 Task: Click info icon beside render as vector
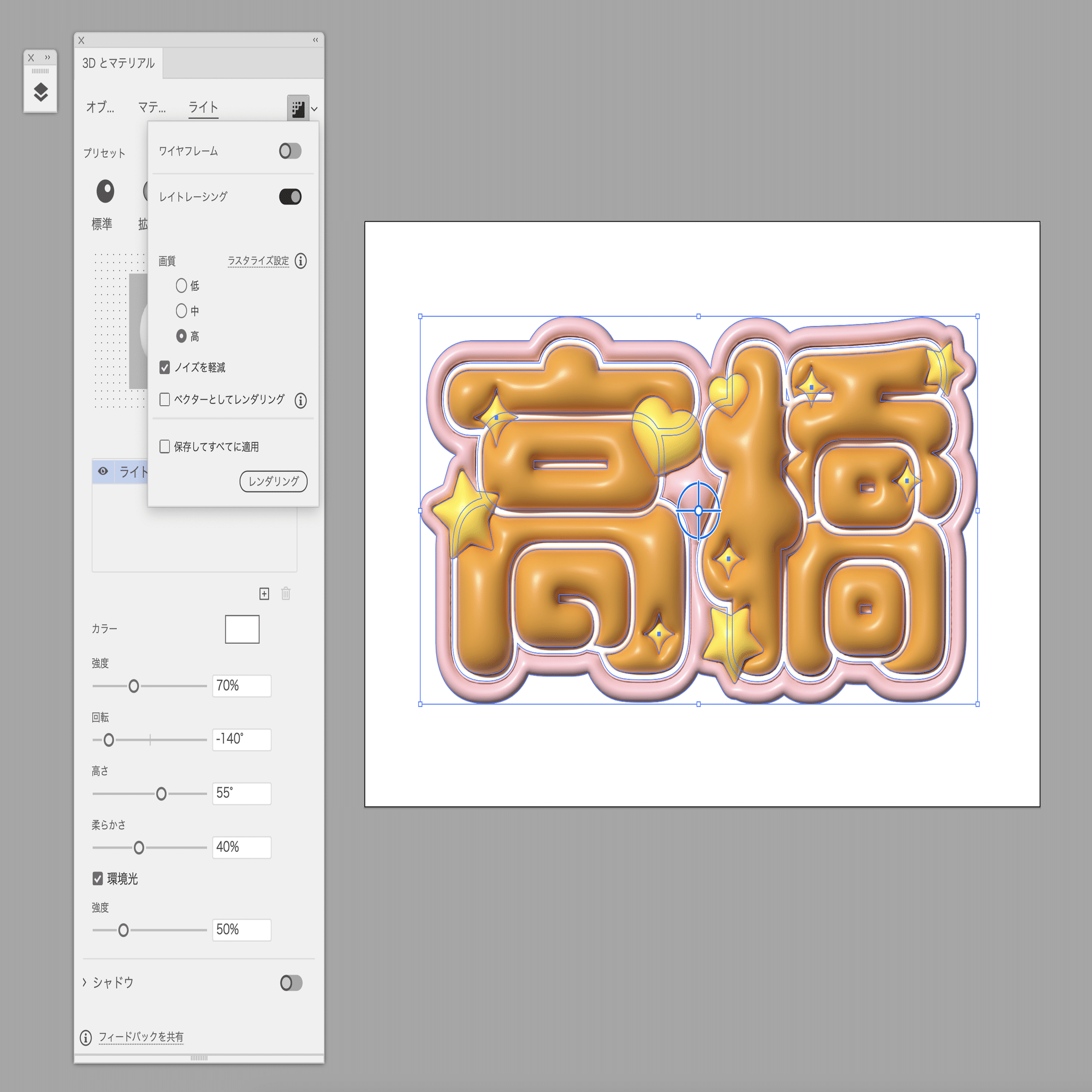(301, 400)
